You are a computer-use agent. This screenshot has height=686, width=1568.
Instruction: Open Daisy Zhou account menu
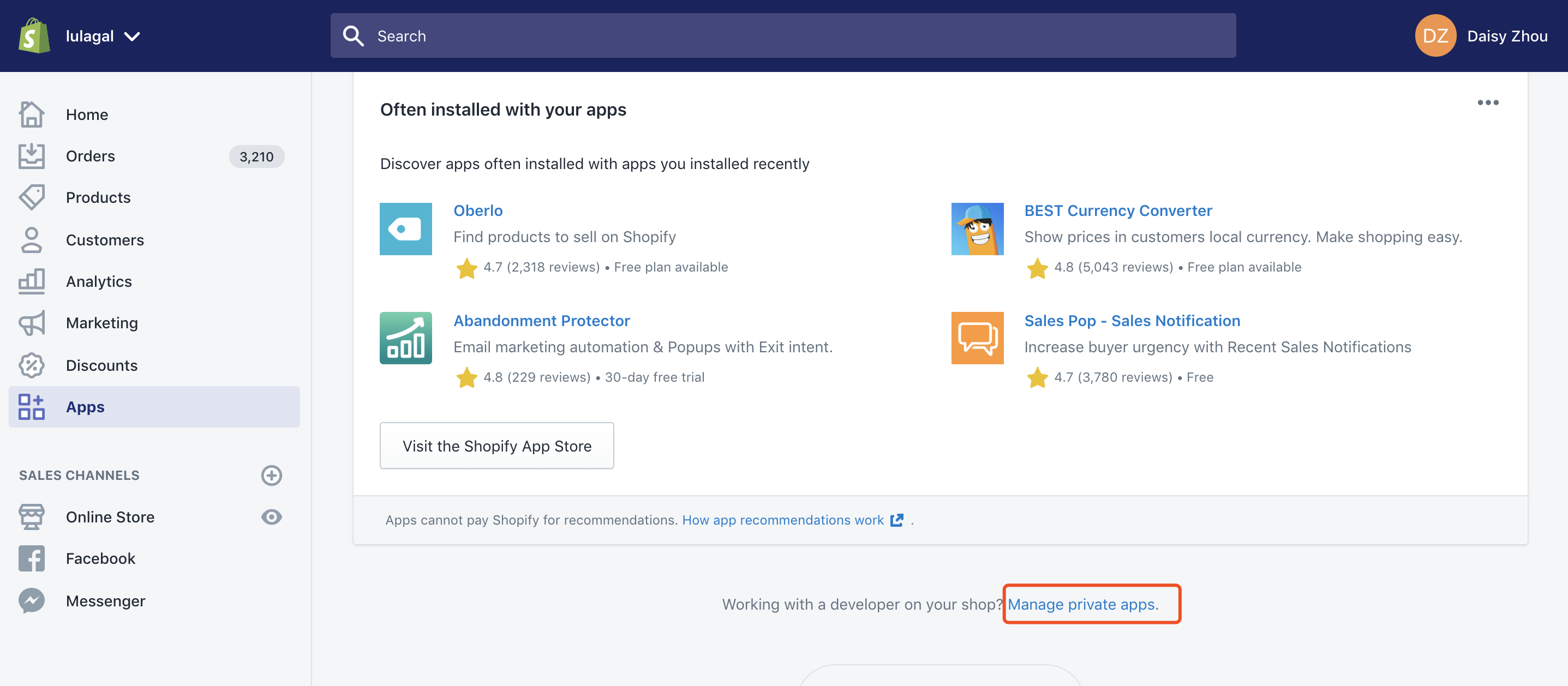click(1506, 37)
